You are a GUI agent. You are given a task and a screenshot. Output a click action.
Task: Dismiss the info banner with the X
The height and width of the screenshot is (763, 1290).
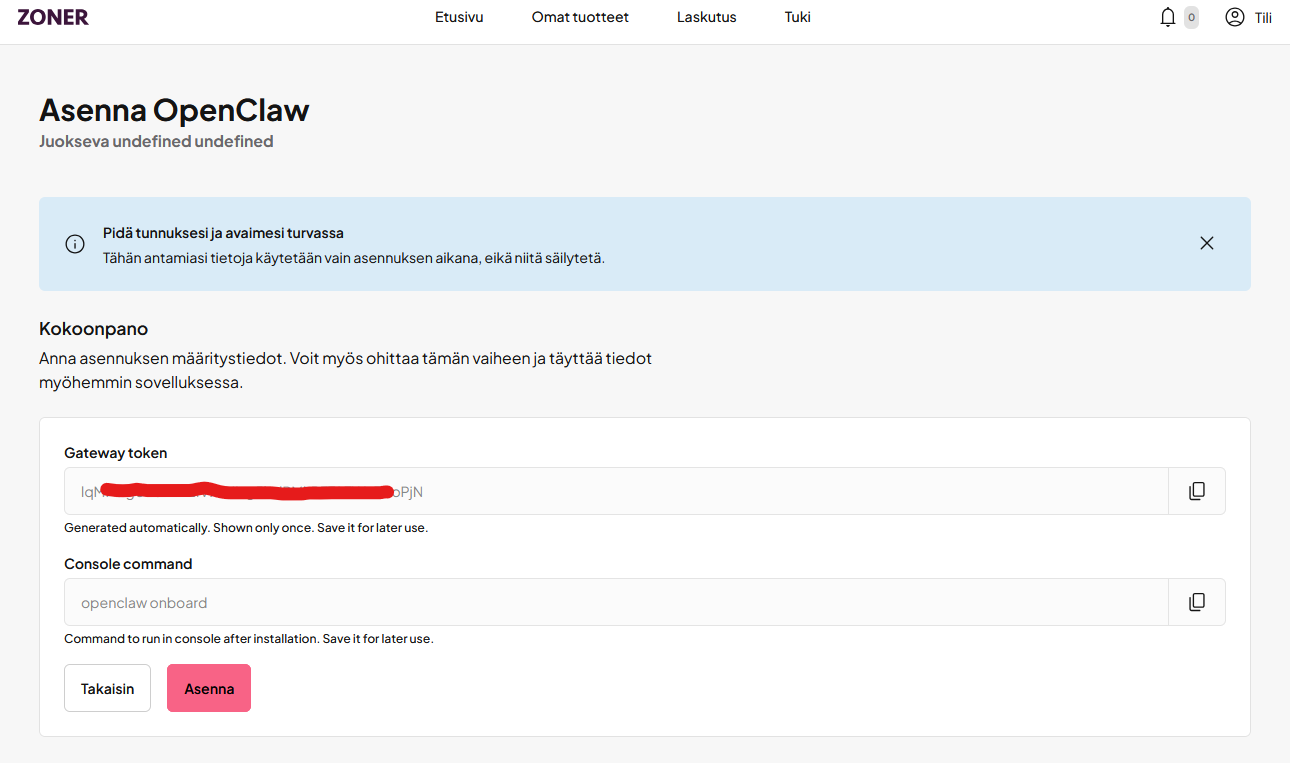click(1207, 243)
